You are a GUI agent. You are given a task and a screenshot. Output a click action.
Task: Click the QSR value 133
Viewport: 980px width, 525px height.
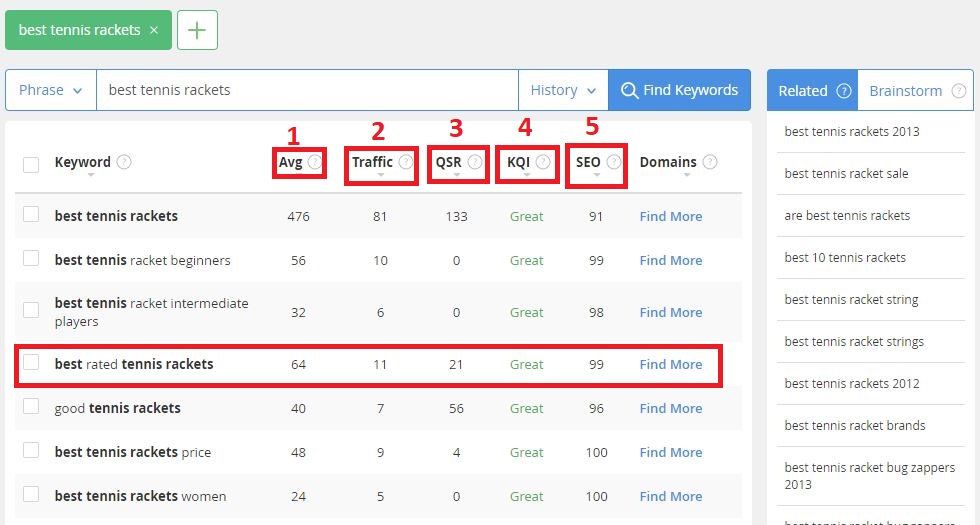(456, 216)
